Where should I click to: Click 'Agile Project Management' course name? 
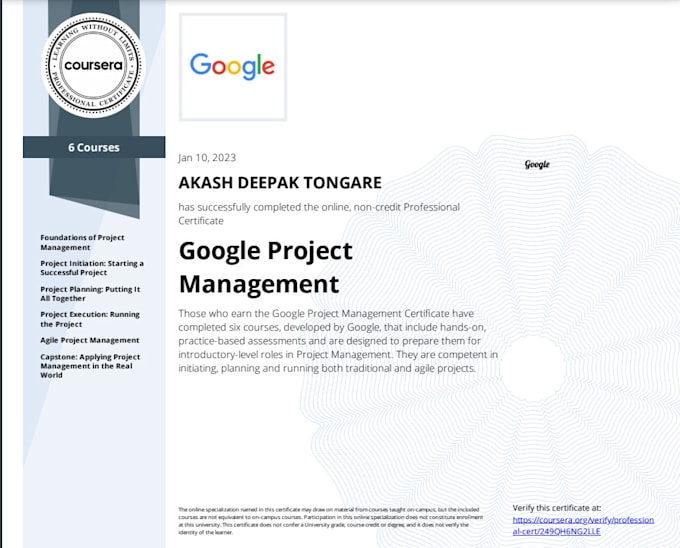pos(90,340)
